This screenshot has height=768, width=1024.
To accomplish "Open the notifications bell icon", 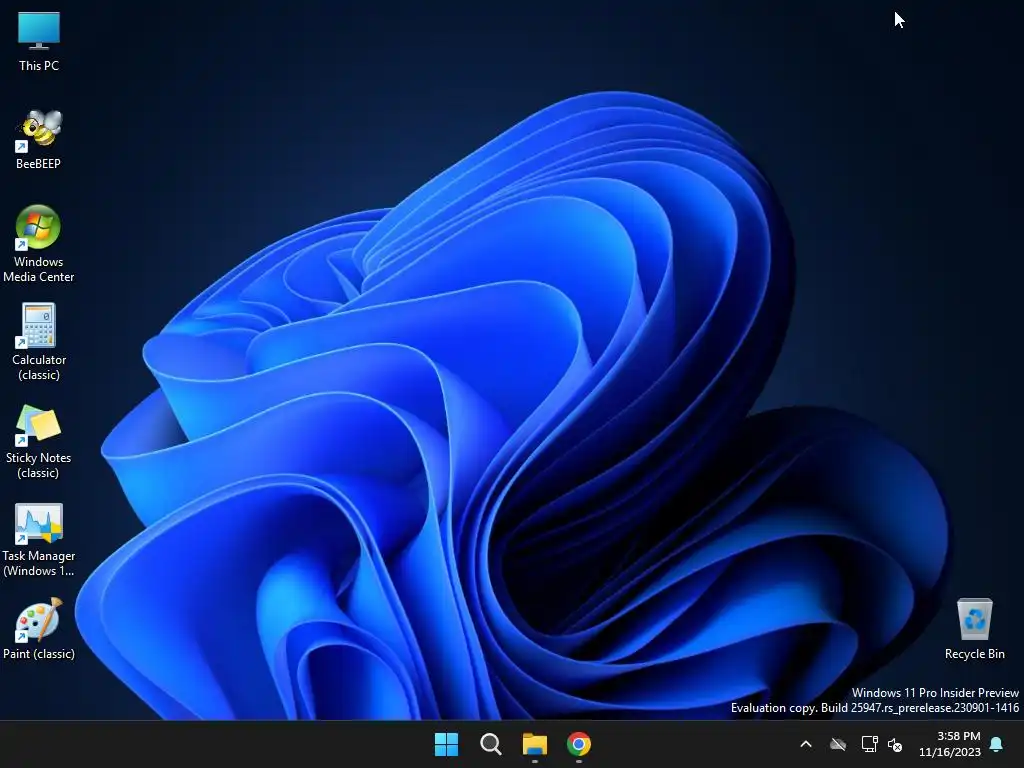I will click(996, 744).
